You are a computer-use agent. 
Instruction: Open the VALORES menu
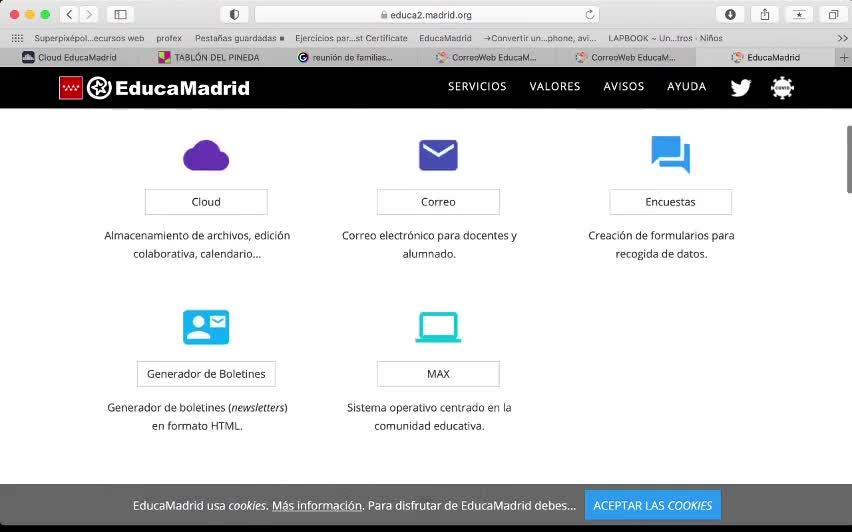point(555,86)
